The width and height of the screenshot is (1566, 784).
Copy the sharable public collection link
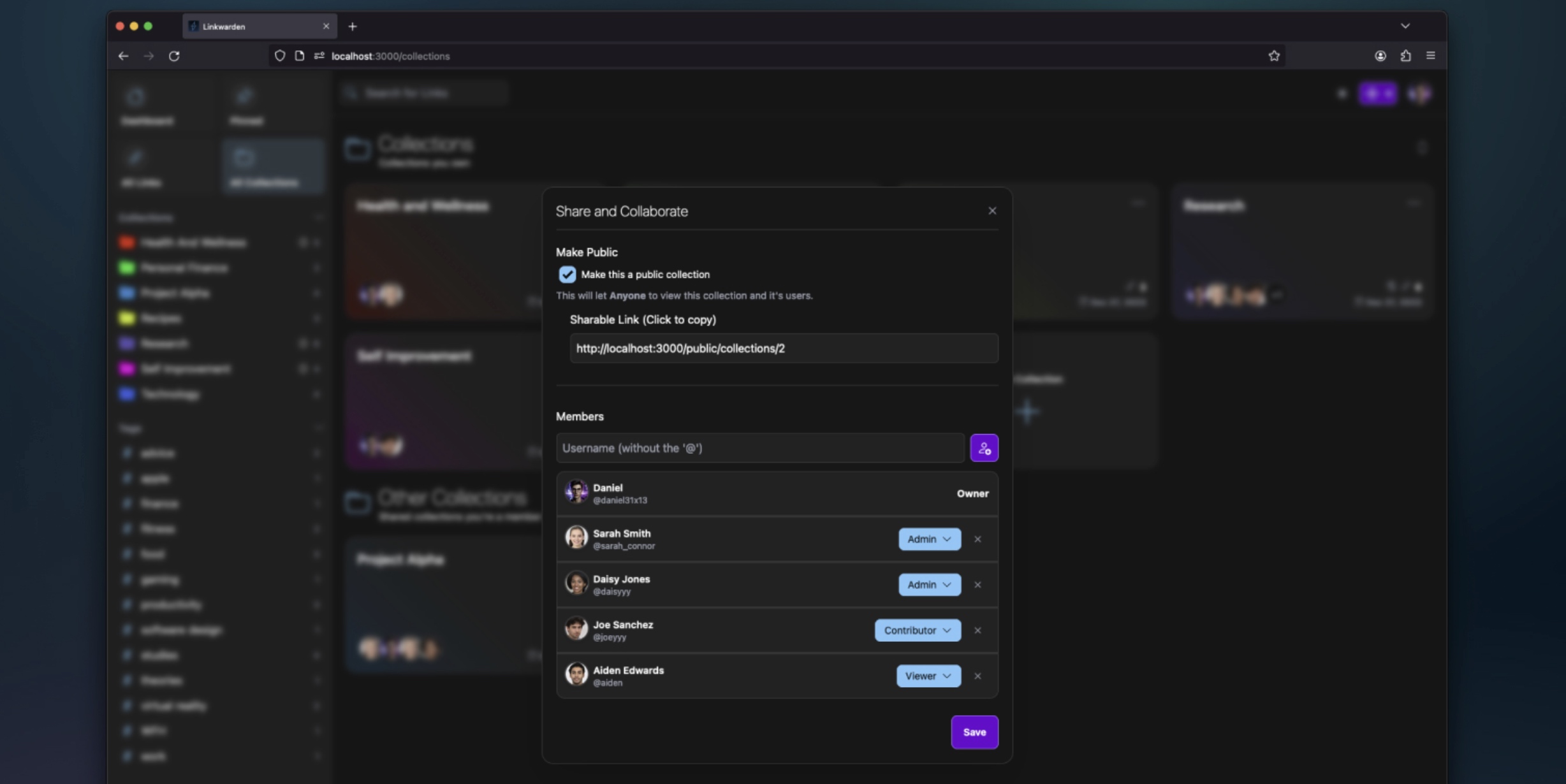coord(784,348)
